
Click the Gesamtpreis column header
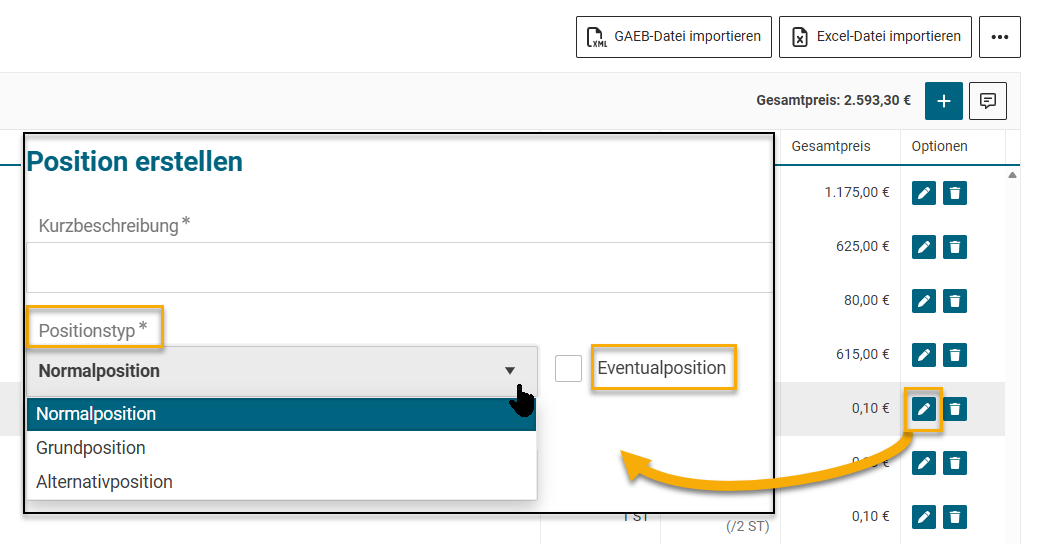coord(830,146)
